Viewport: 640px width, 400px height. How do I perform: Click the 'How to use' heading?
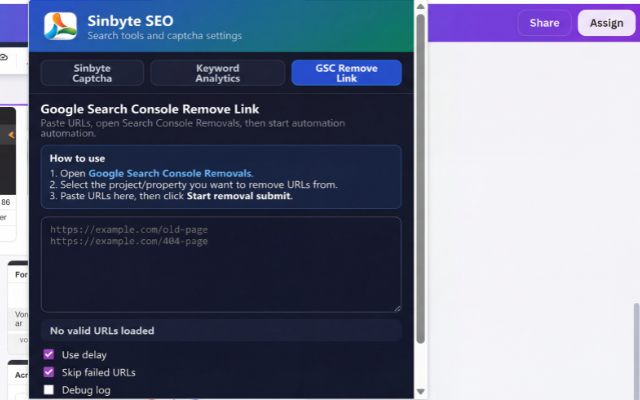[77, 158]
